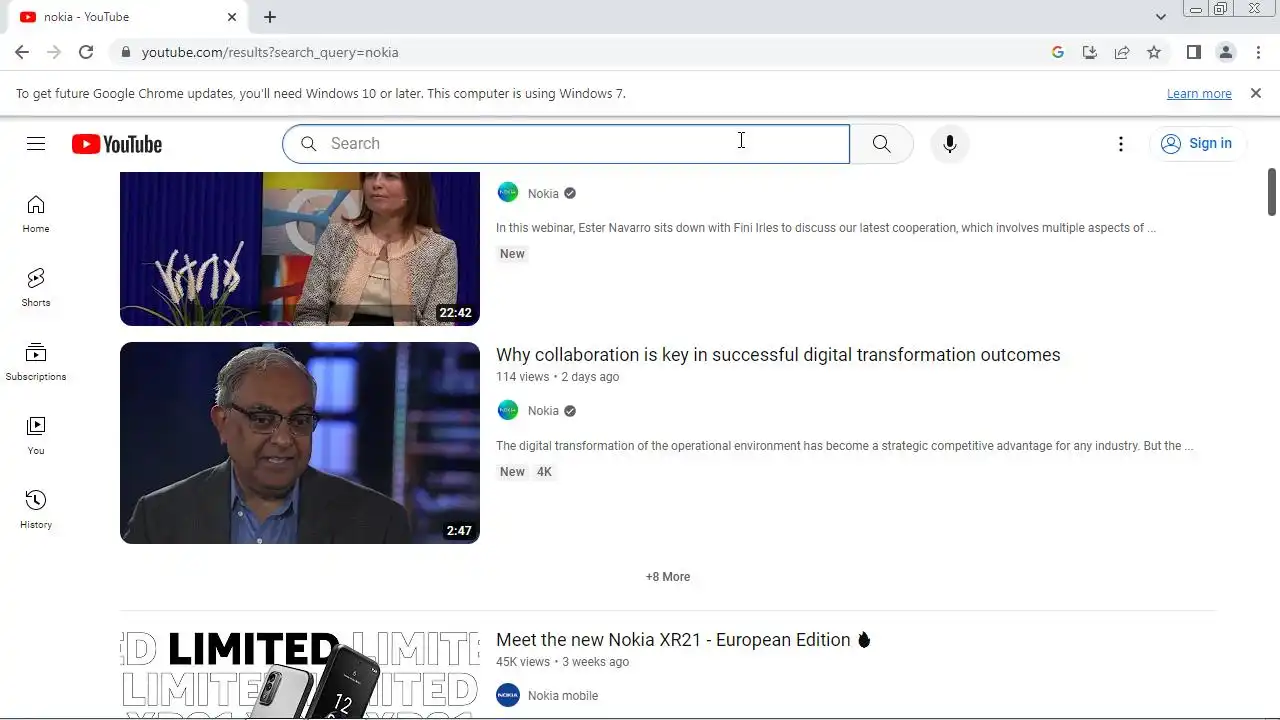
Task: Open Shorts in the sidebar
Action: click(36, 288)
